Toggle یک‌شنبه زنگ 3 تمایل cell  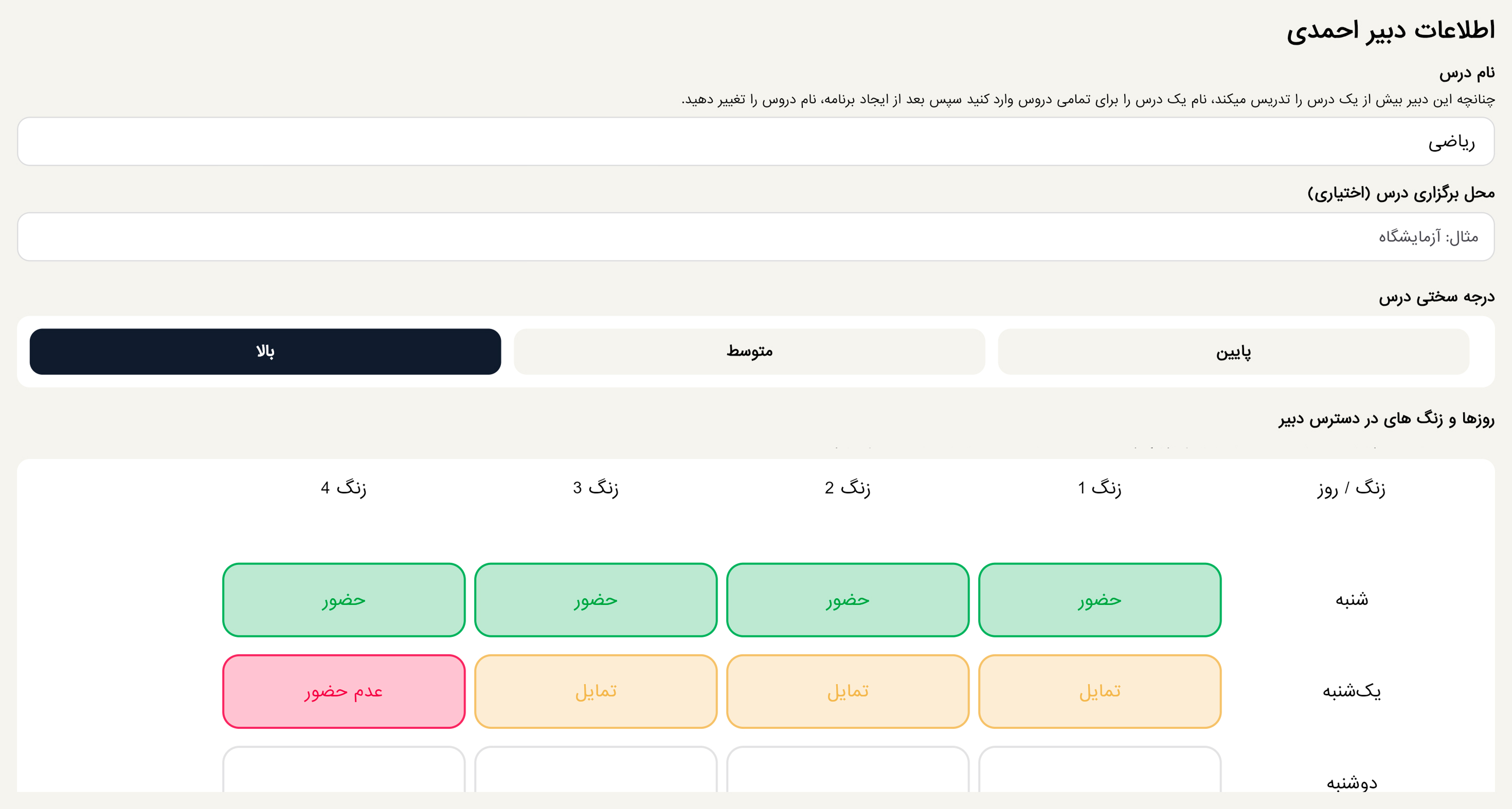click(596, 691)
